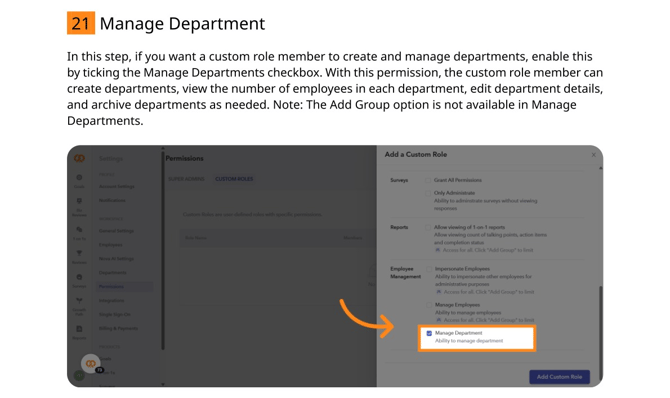Click the Permissions page heading

(x=185, y=158)
